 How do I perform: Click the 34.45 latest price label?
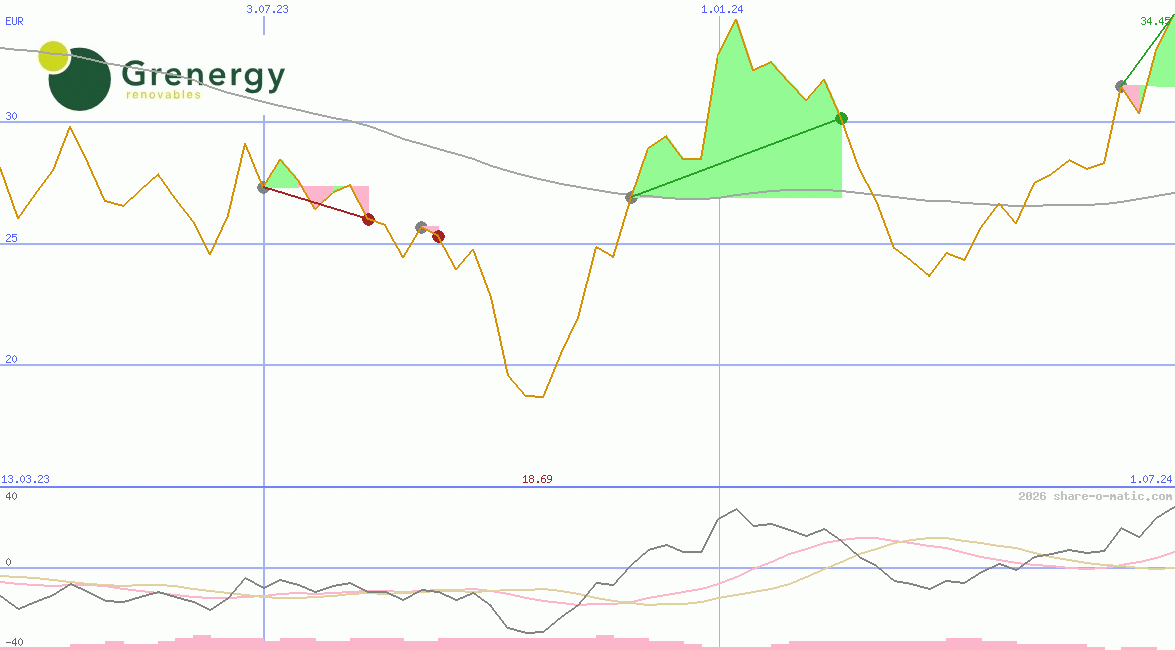click(x=1156, y=20)
